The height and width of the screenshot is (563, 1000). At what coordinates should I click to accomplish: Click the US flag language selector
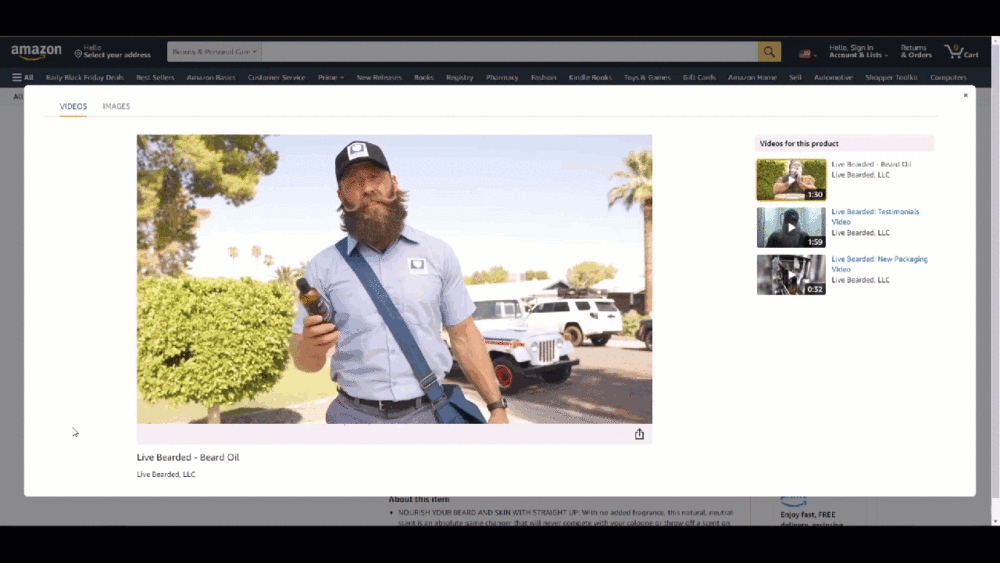click(807, 54)
